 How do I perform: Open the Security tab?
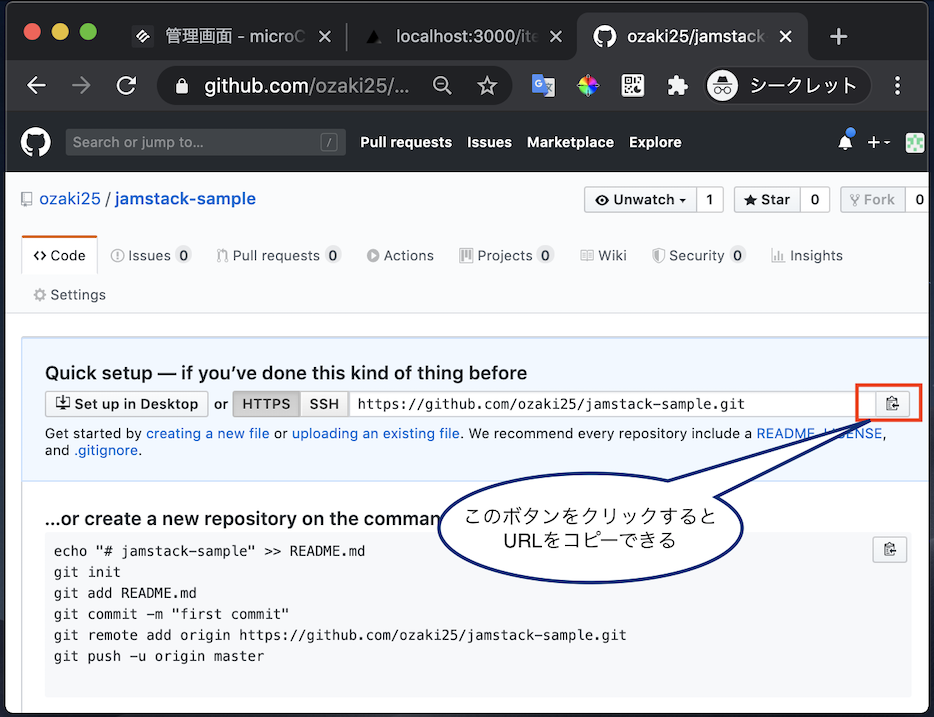point(698,255)
